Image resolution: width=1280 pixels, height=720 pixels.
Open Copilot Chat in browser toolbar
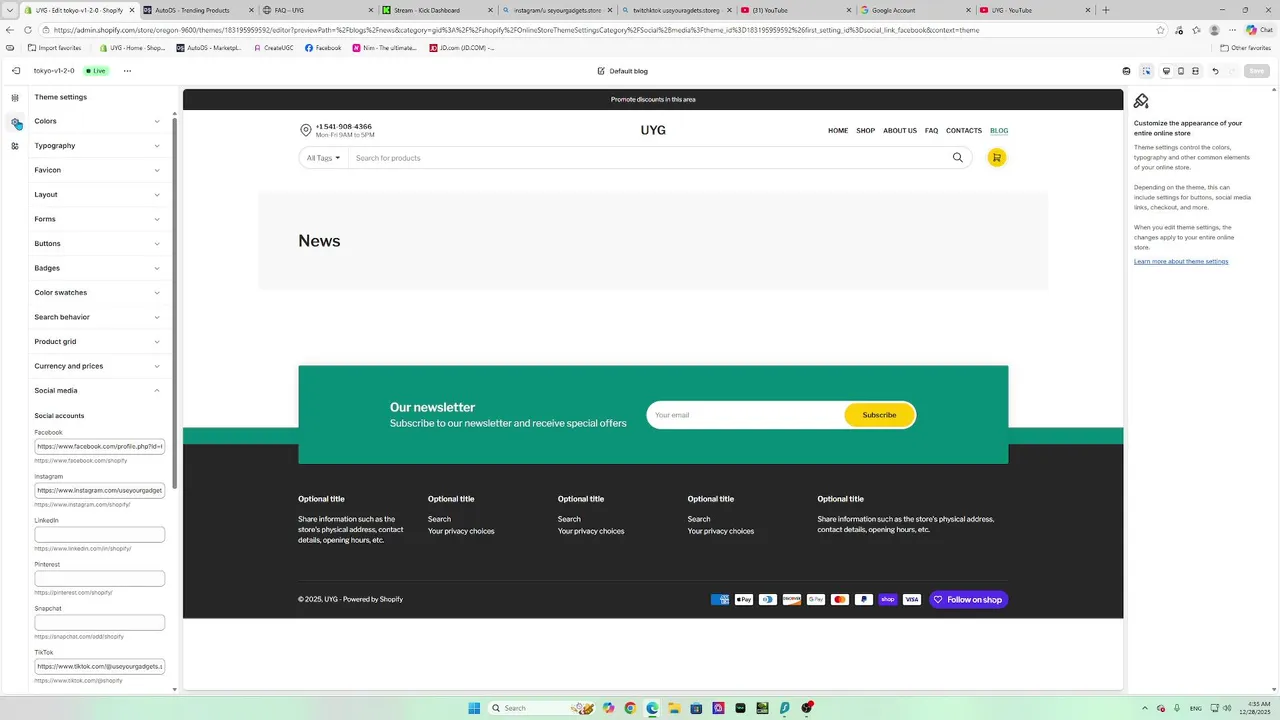1259,30
